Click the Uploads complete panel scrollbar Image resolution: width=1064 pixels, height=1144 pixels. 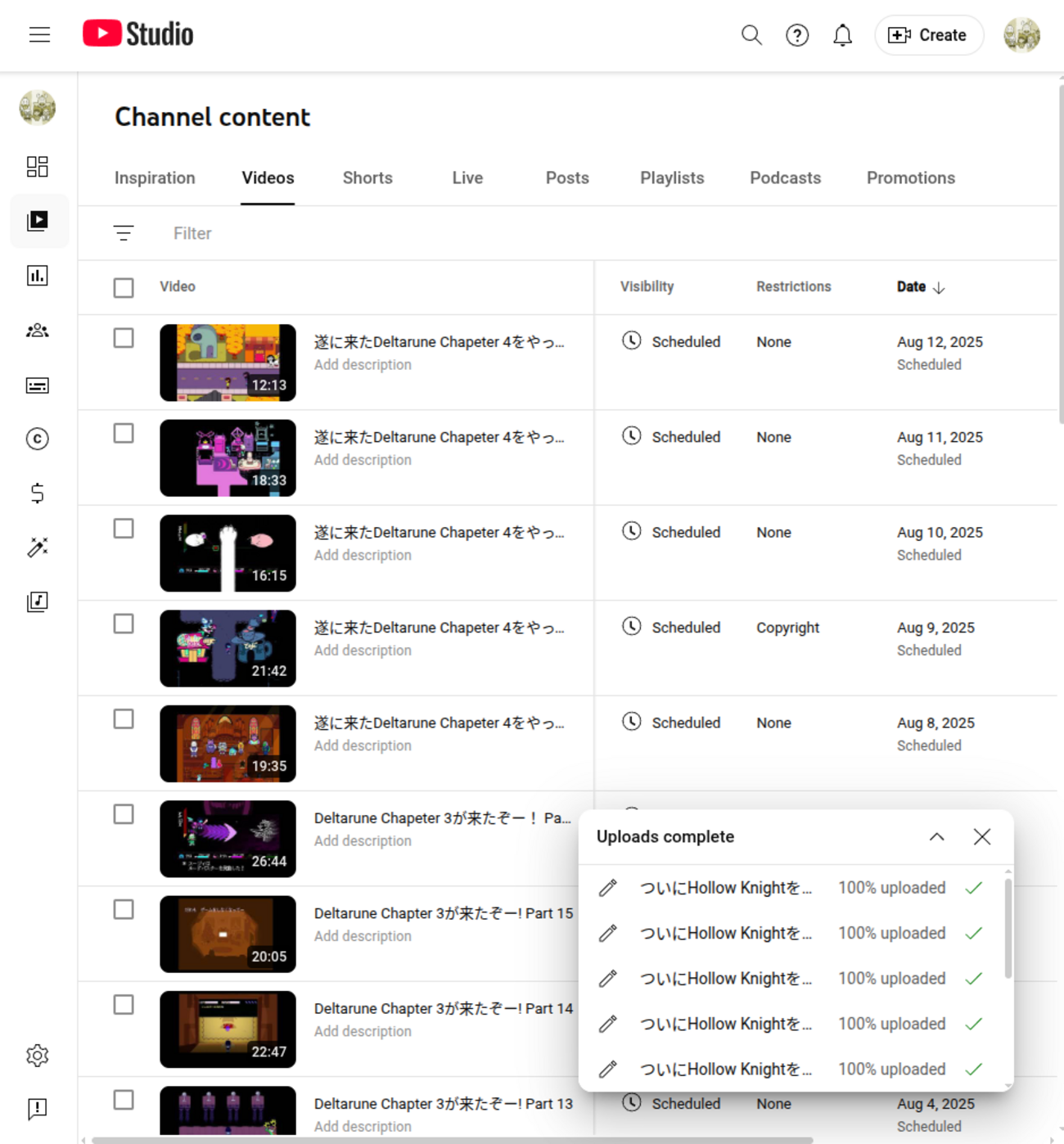click(1008, 929)
